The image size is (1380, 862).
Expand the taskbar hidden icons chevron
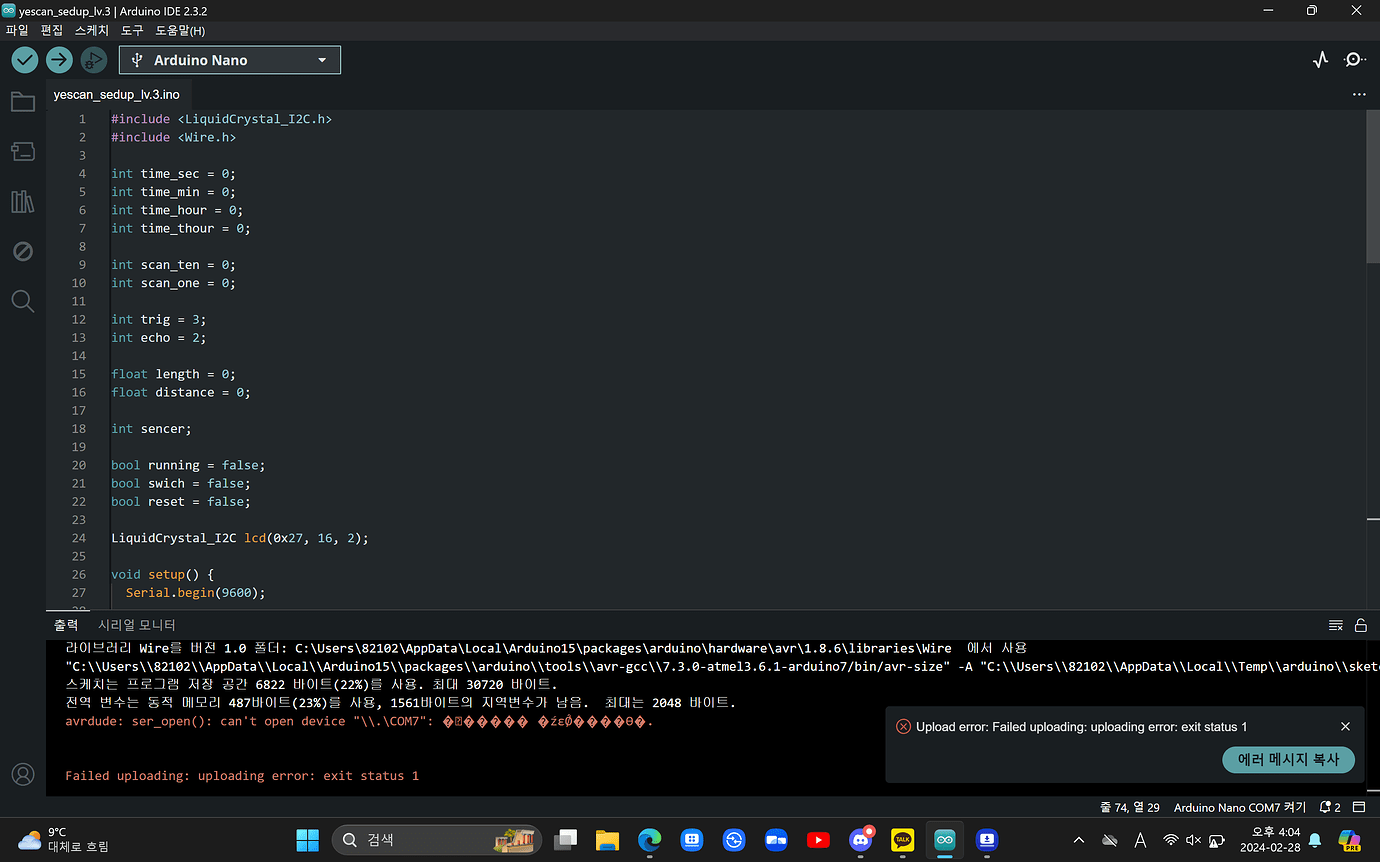pos(1079,841)
